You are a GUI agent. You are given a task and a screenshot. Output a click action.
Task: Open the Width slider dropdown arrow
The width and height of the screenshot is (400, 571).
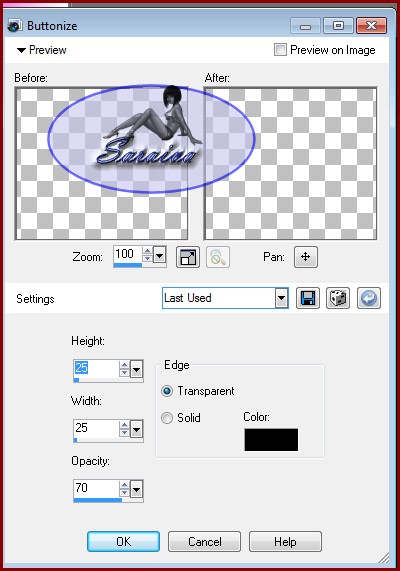tap(136, 429)
